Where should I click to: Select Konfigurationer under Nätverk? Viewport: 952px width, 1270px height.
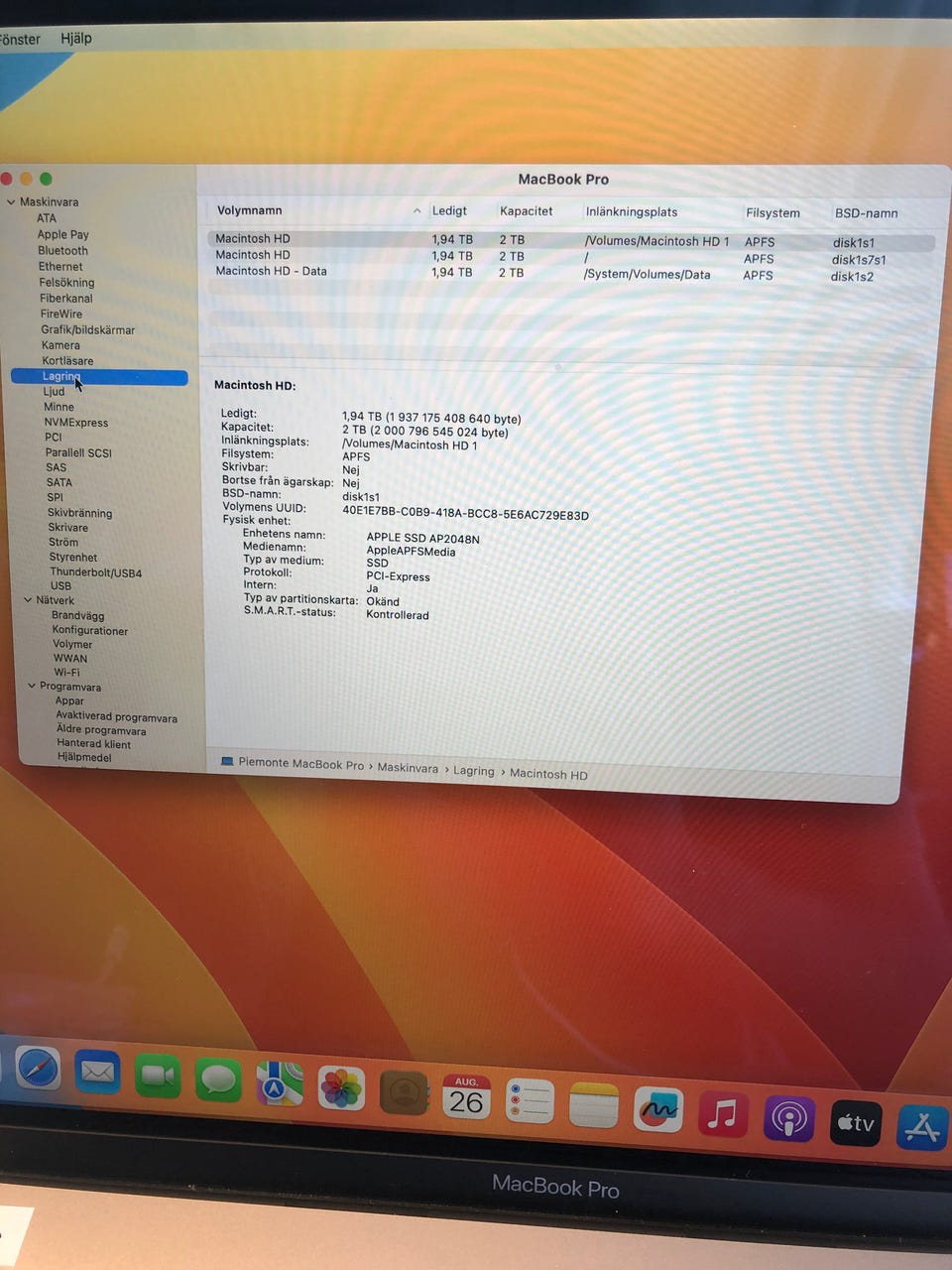click(90, 631)
